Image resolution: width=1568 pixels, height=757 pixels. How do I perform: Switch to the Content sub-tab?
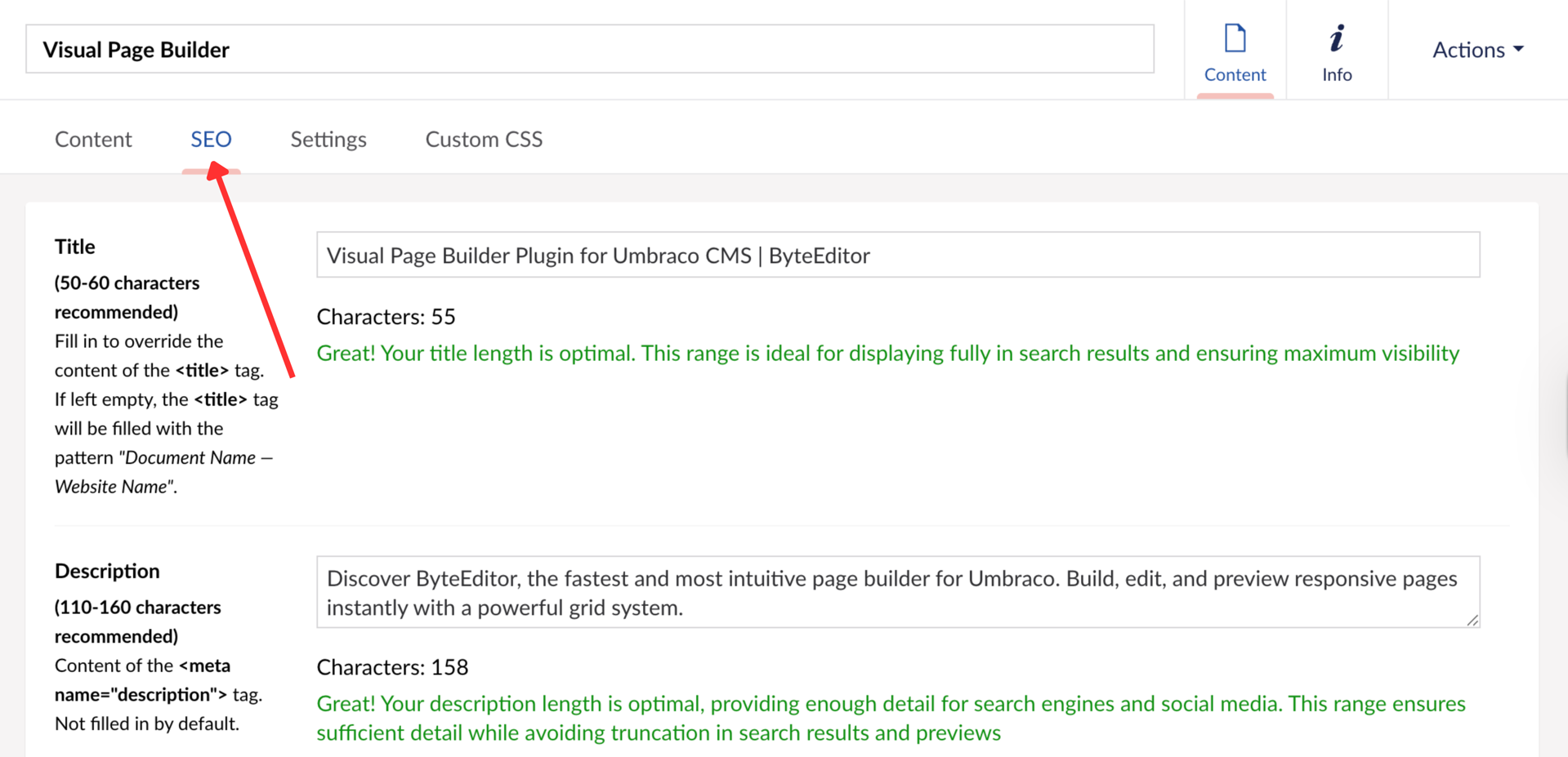click(93, 139)
